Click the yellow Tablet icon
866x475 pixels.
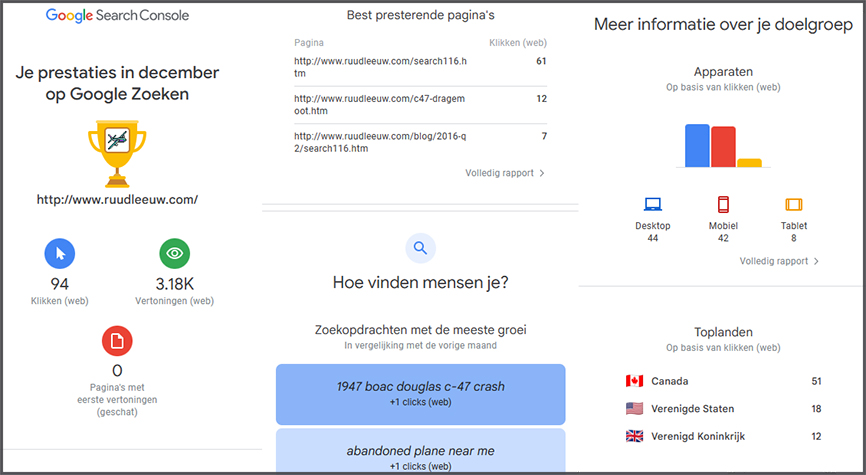[x=794, y=205]
